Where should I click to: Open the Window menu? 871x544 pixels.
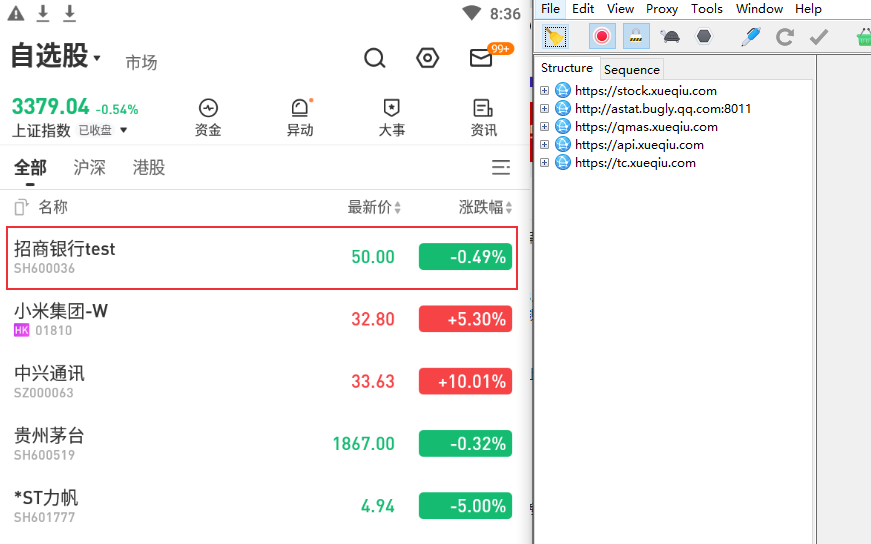pyautogui.click(x=759, y=9)
